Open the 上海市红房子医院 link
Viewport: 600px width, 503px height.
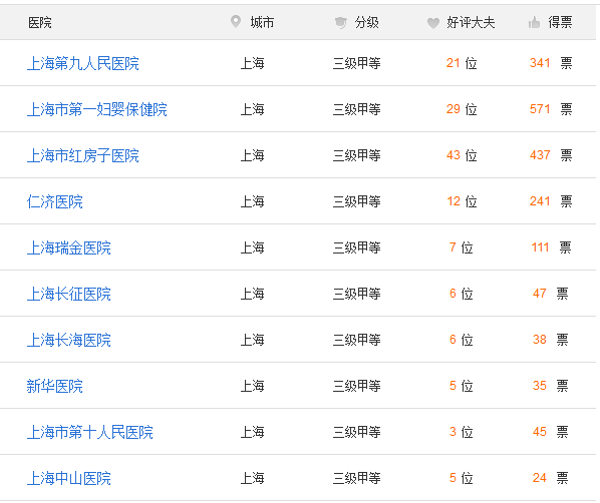[83, 156]
